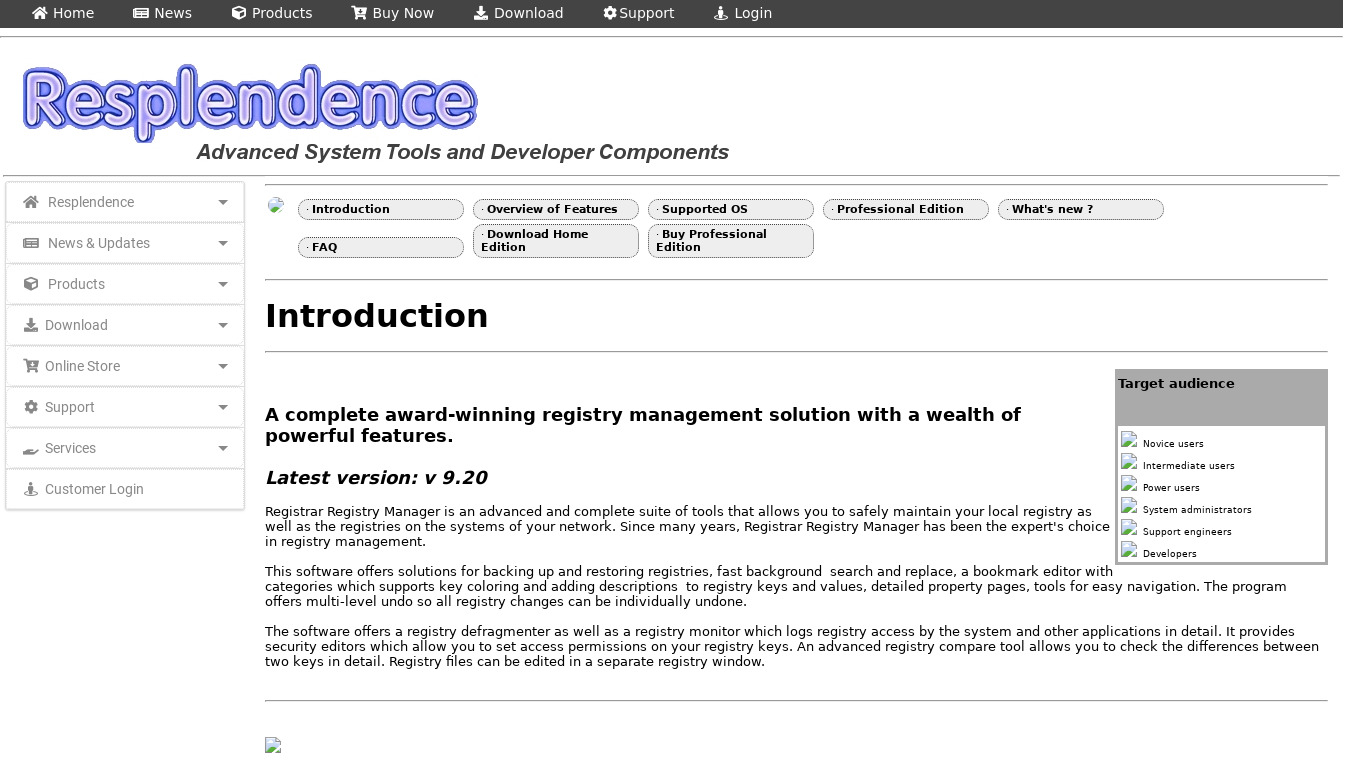Click the cart icon in Online Store sidebar row
The height and width of the screenshot is (768, 1366).
pos(31,366)
